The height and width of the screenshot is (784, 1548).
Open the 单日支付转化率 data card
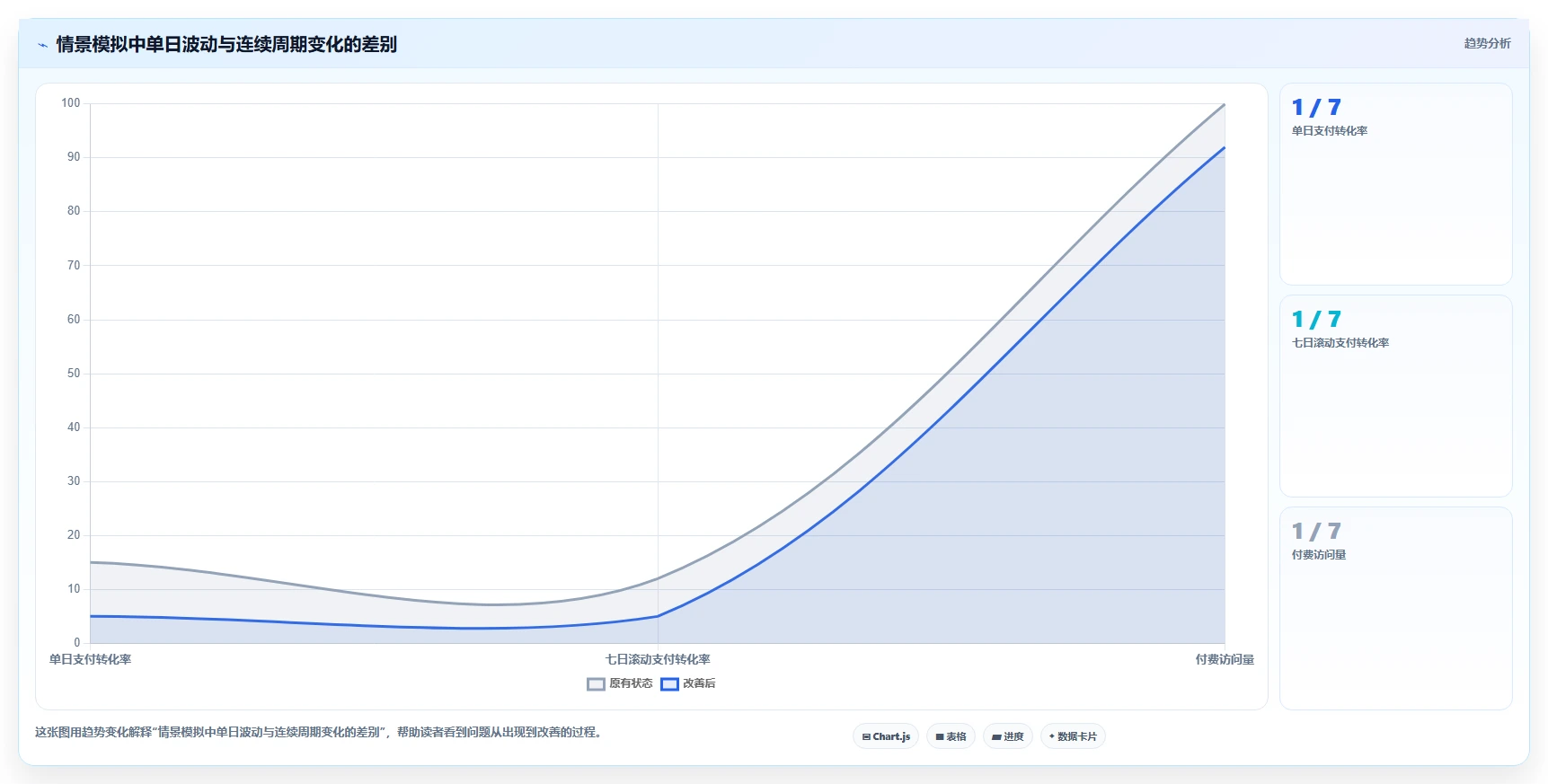(1395, 184)
